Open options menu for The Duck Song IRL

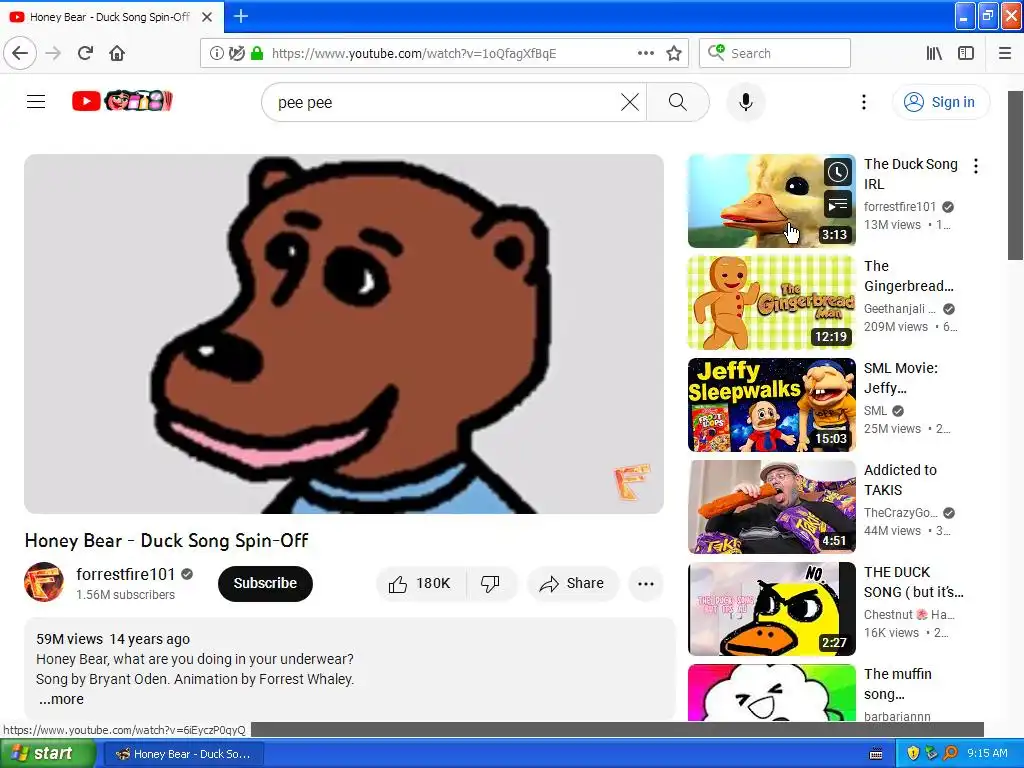click(976, 166)
